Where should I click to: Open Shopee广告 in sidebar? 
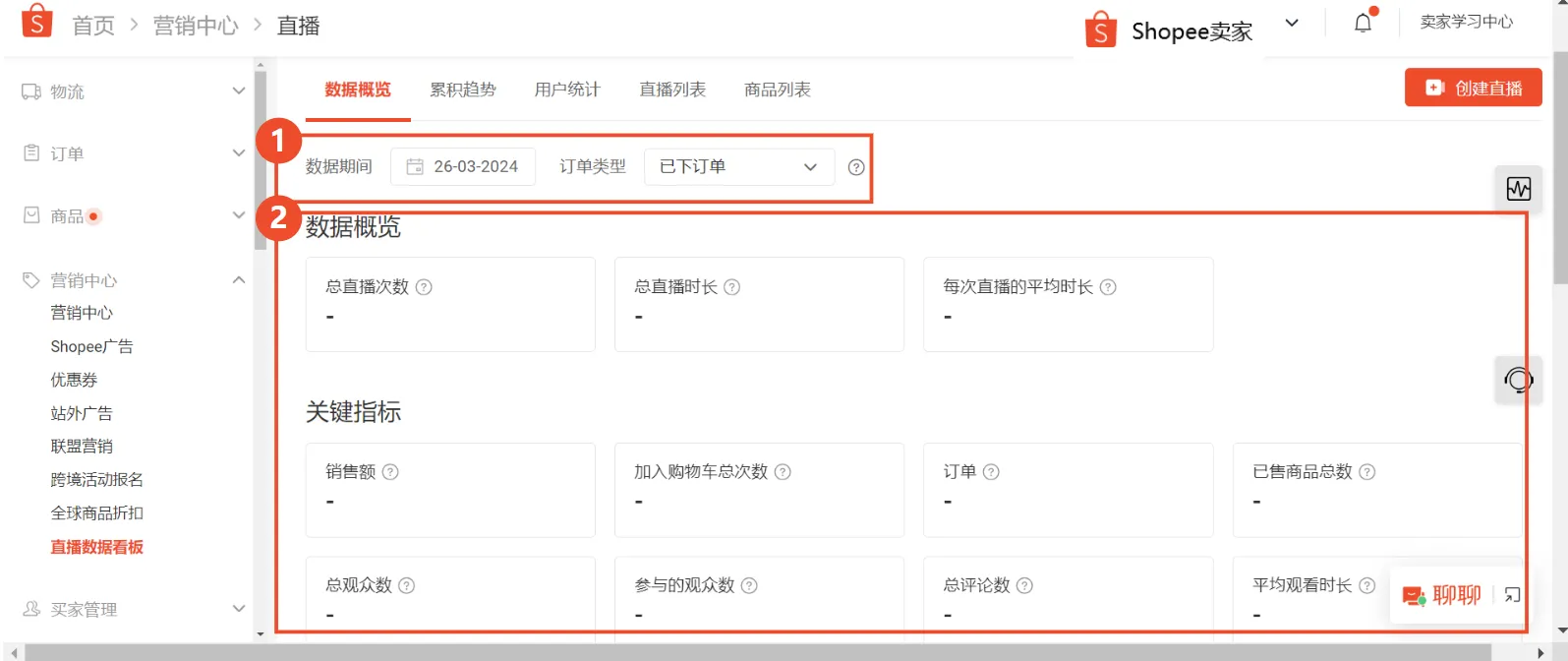click(x=91, y=346)
